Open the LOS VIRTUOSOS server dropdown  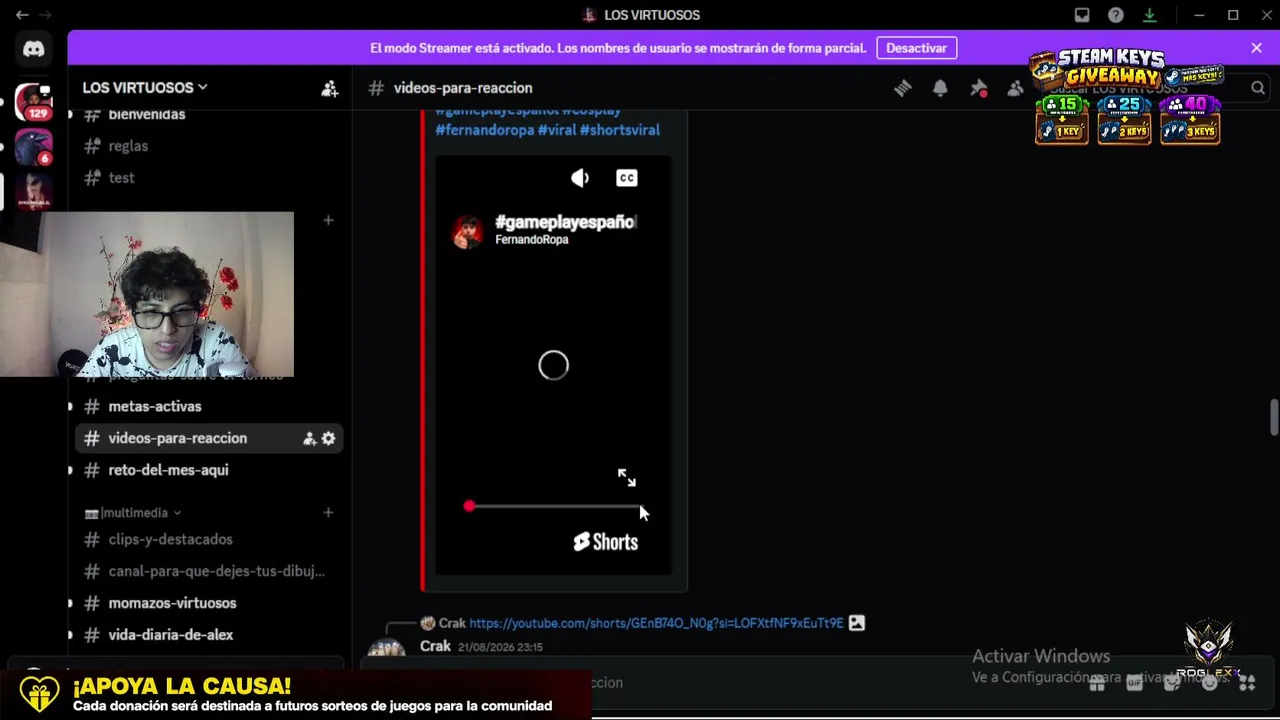(x=145, y=88)
